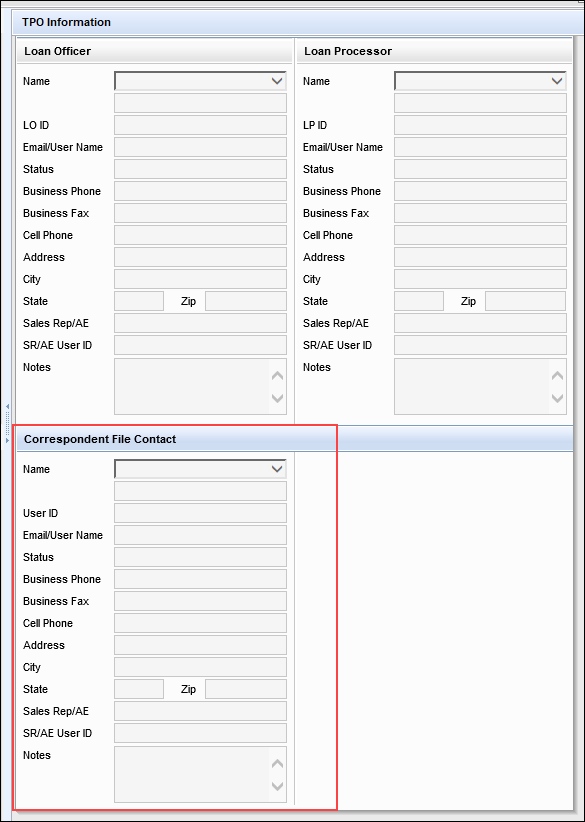Viewport: 585px width, 822px height.
Task: Click the Loan Processor Notes scroll-down arrow
Action: tap(558, 398)
